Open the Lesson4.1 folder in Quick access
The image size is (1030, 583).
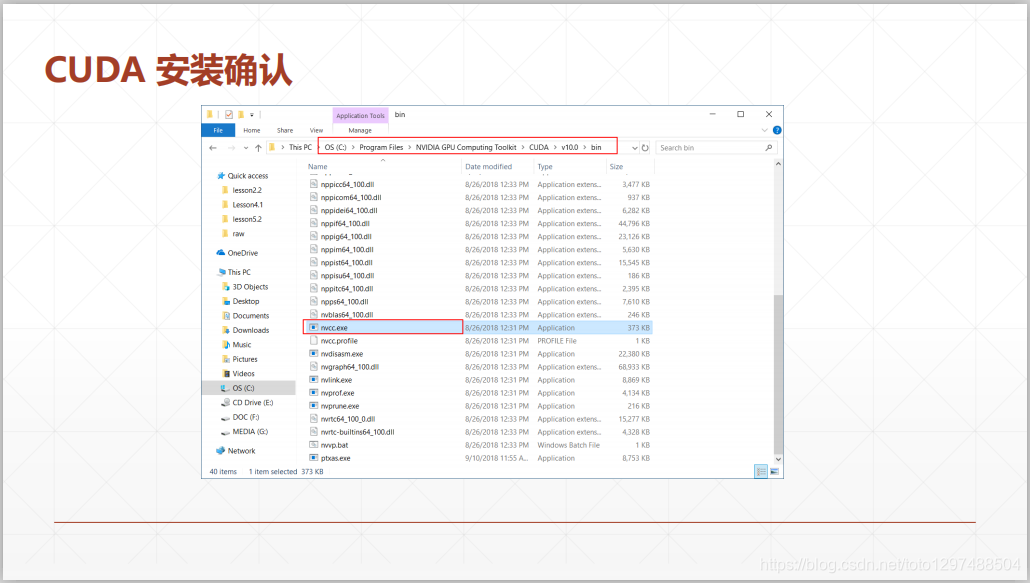coord(242,205)
